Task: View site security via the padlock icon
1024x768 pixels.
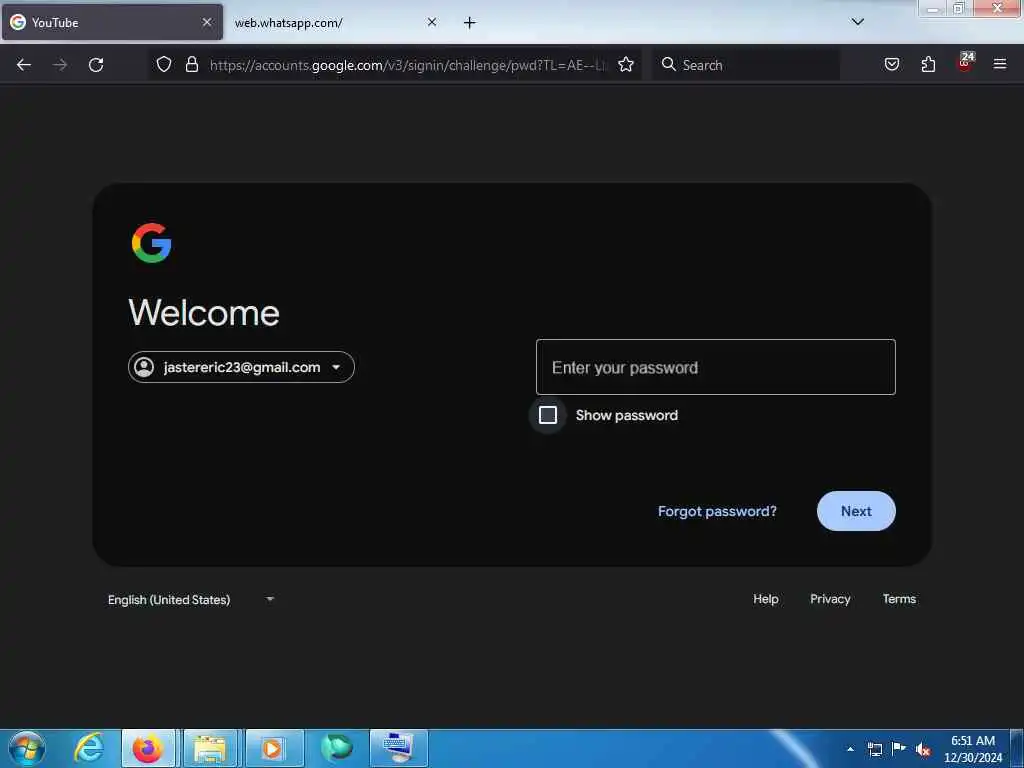Action: (191, 64)
